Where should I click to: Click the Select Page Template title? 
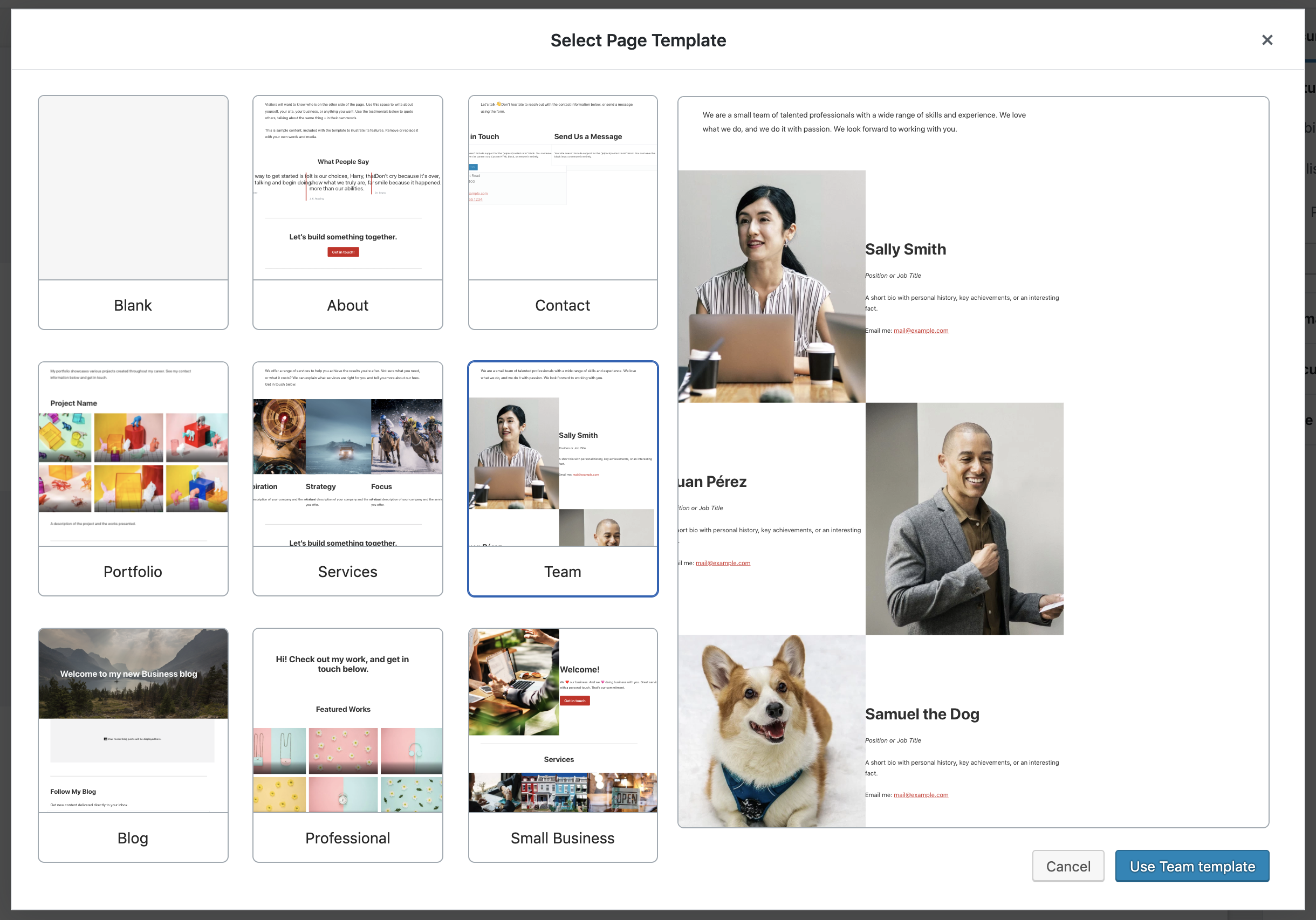[638, 40]
